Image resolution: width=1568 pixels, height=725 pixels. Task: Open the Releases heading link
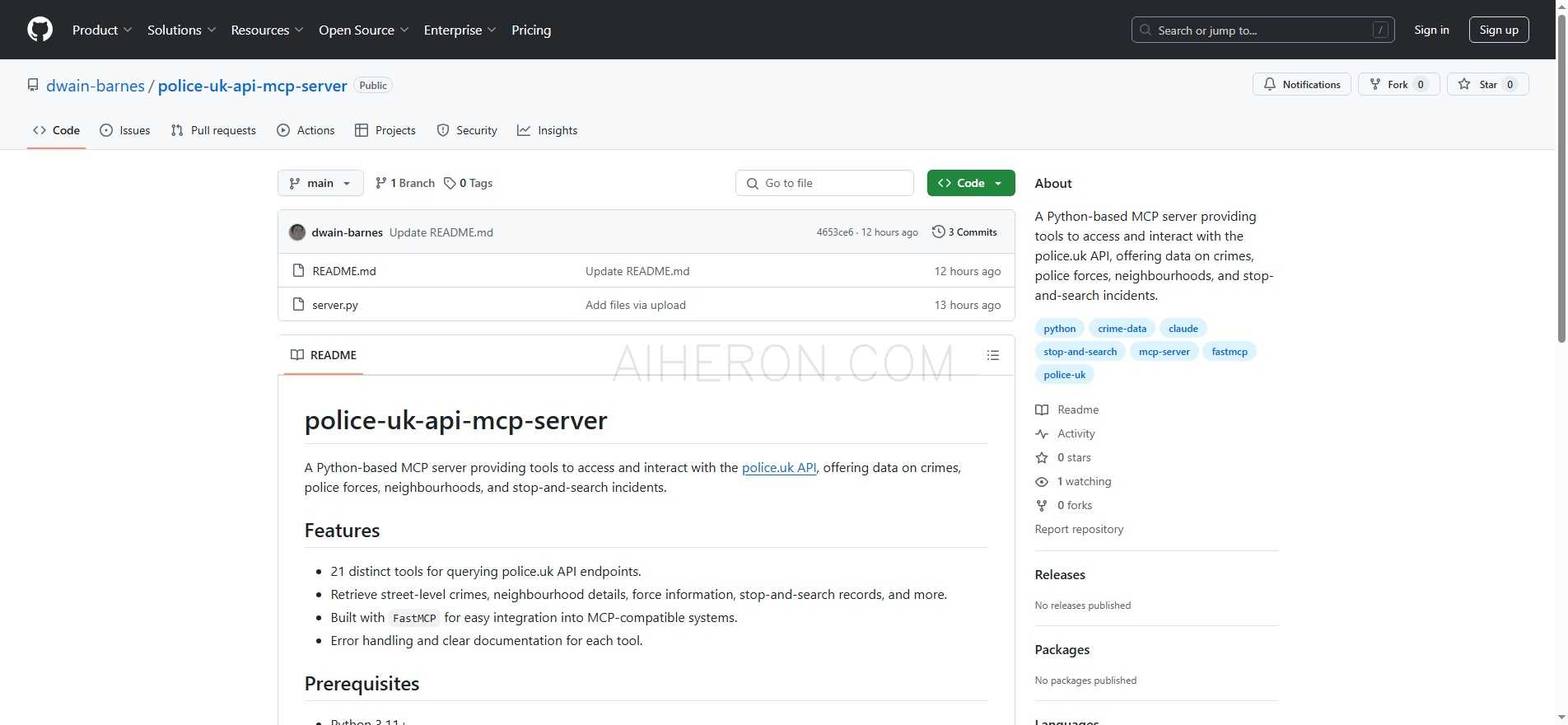pyautogui.click(x=1060, y=574)
